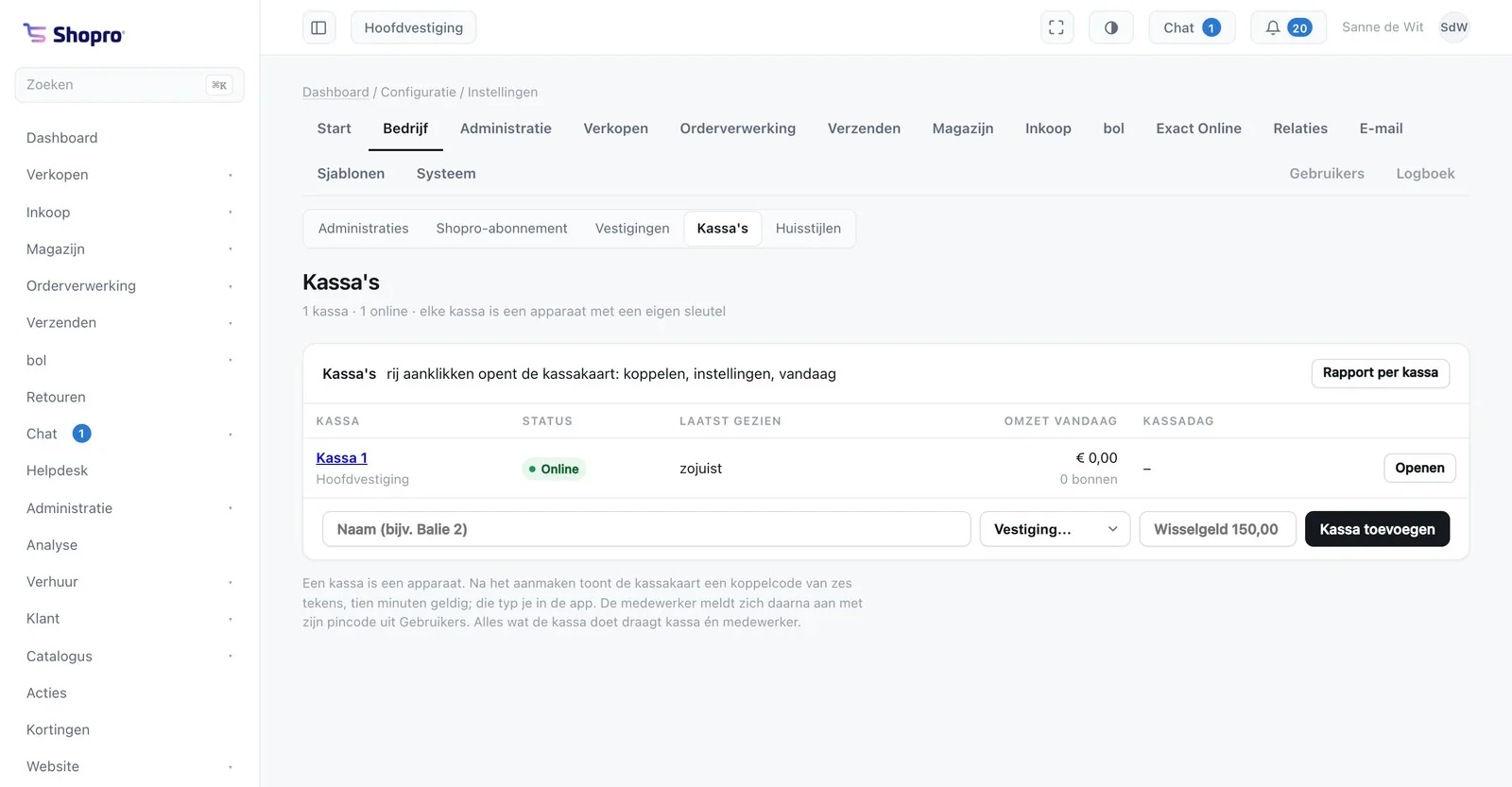
Task: Toggle the sidebar panel icon
Action: point(318,27)
